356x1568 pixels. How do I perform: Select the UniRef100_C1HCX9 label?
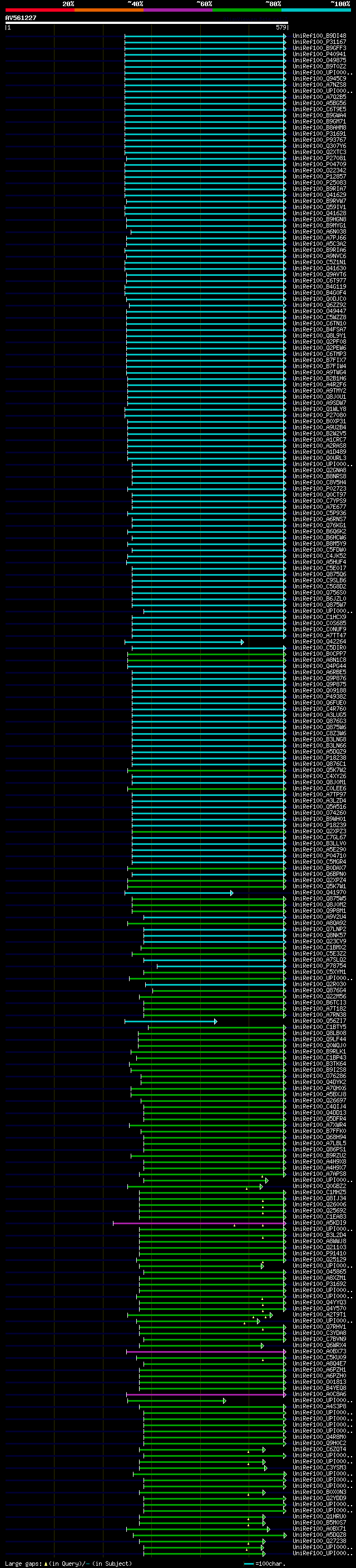coord(319,617)
